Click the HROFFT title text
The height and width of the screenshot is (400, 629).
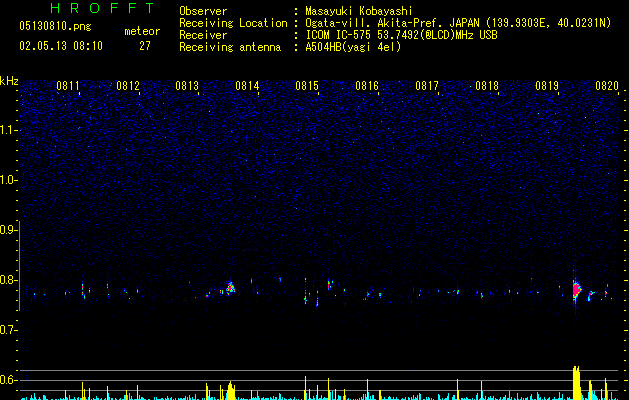[102, 8]
